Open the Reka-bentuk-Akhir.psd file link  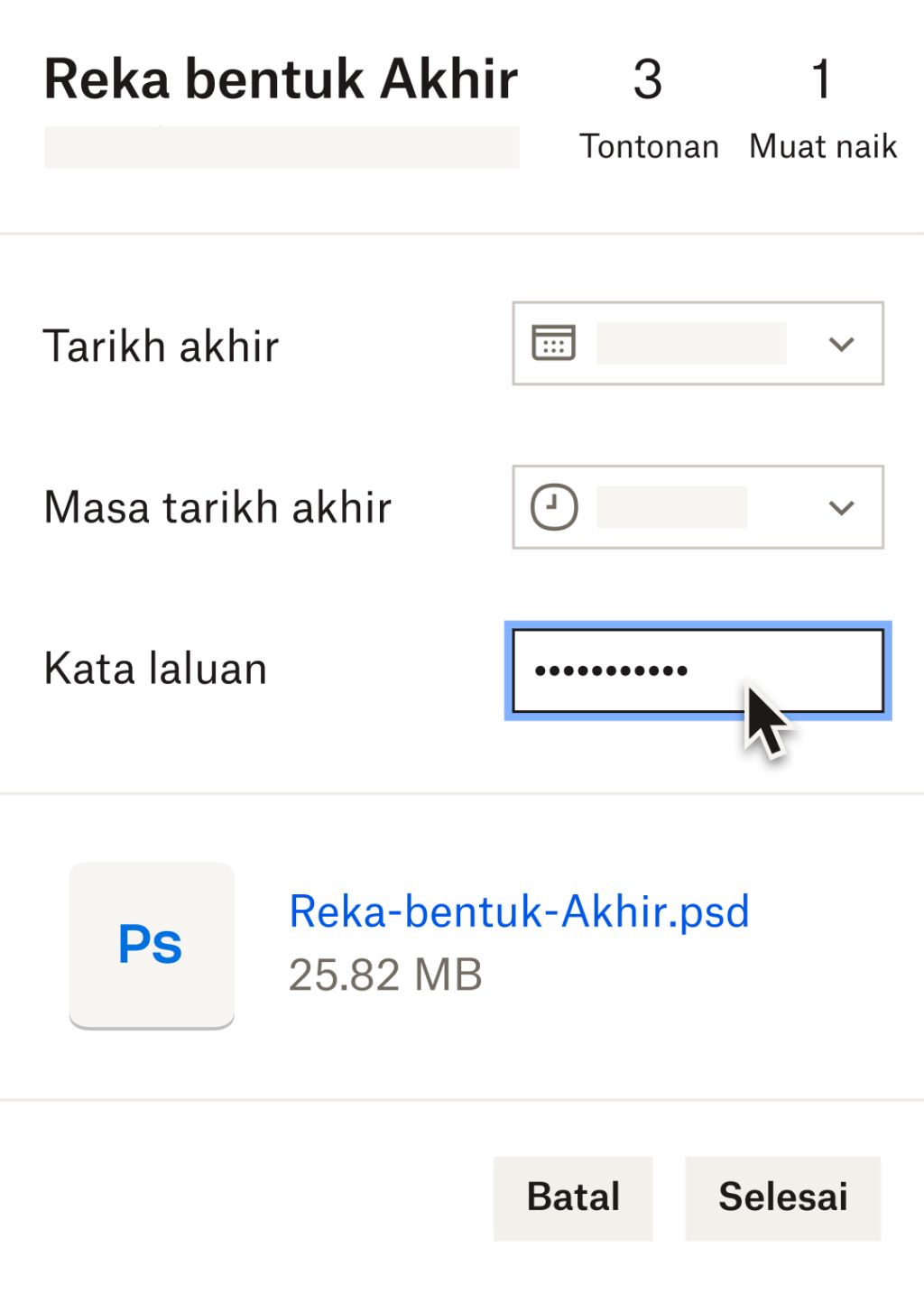(x=518, y=911)
